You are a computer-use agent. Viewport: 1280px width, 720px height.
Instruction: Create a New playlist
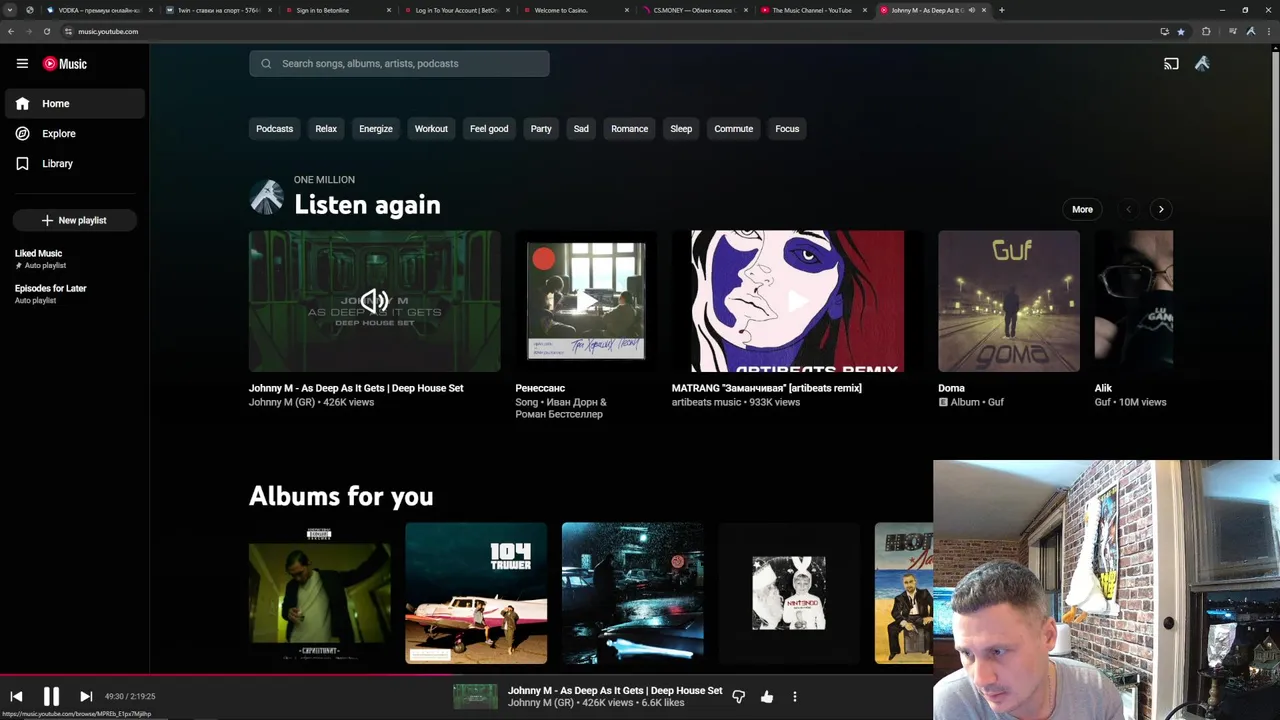[x=74, y=220]
